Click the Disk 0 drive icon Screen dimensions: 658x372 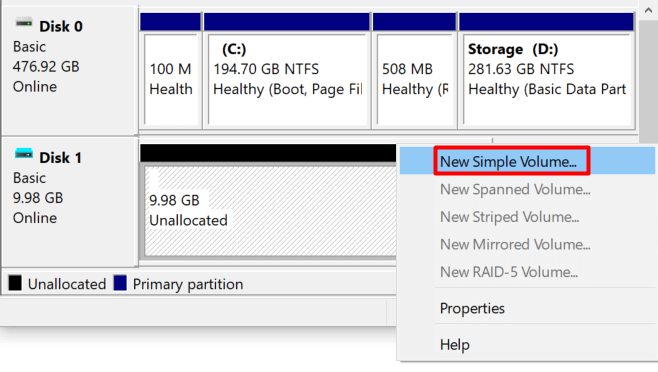(24, 22)
